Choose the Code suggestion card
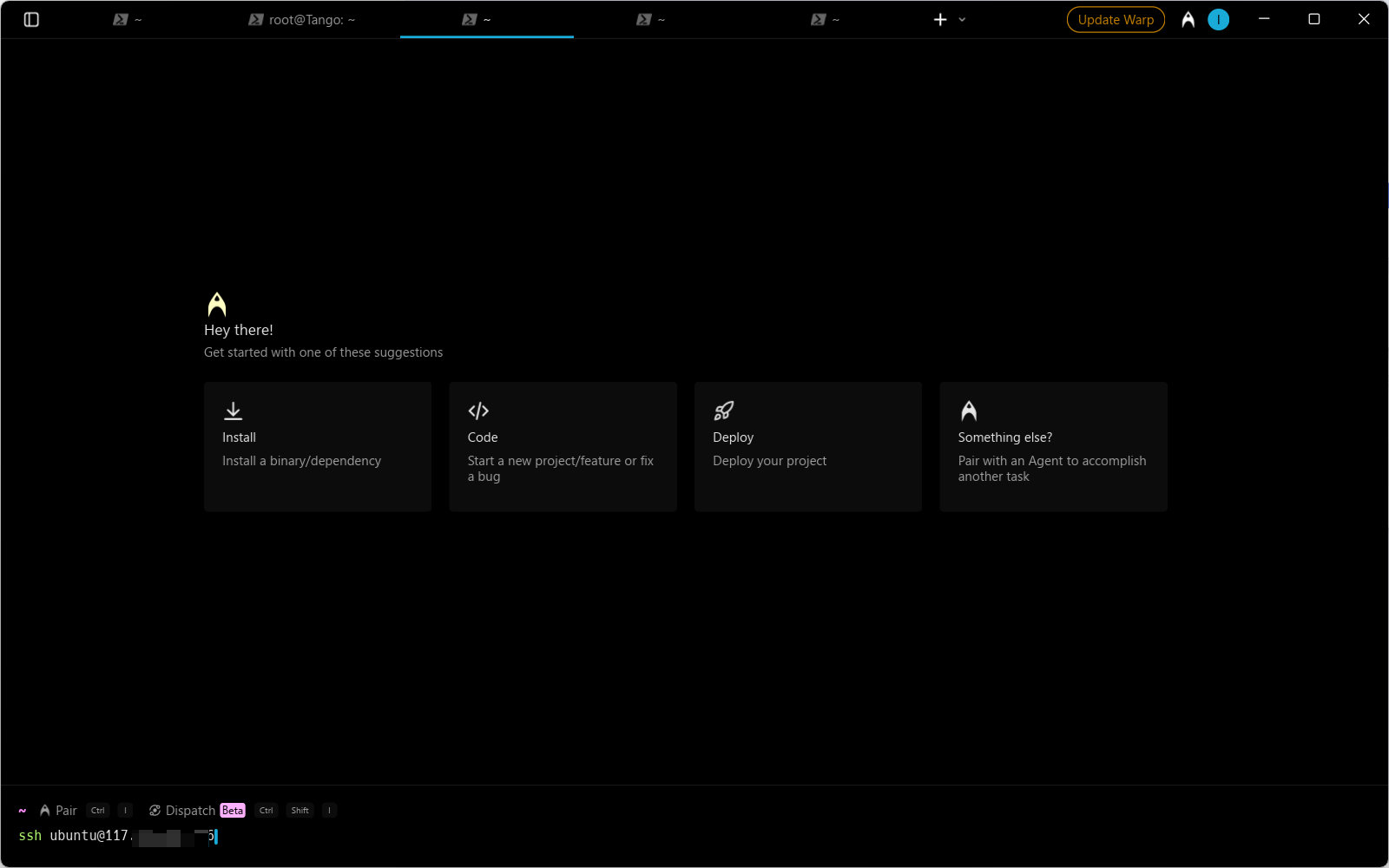This screenshot has width=1389, height=868. click(x=563, y=446)
